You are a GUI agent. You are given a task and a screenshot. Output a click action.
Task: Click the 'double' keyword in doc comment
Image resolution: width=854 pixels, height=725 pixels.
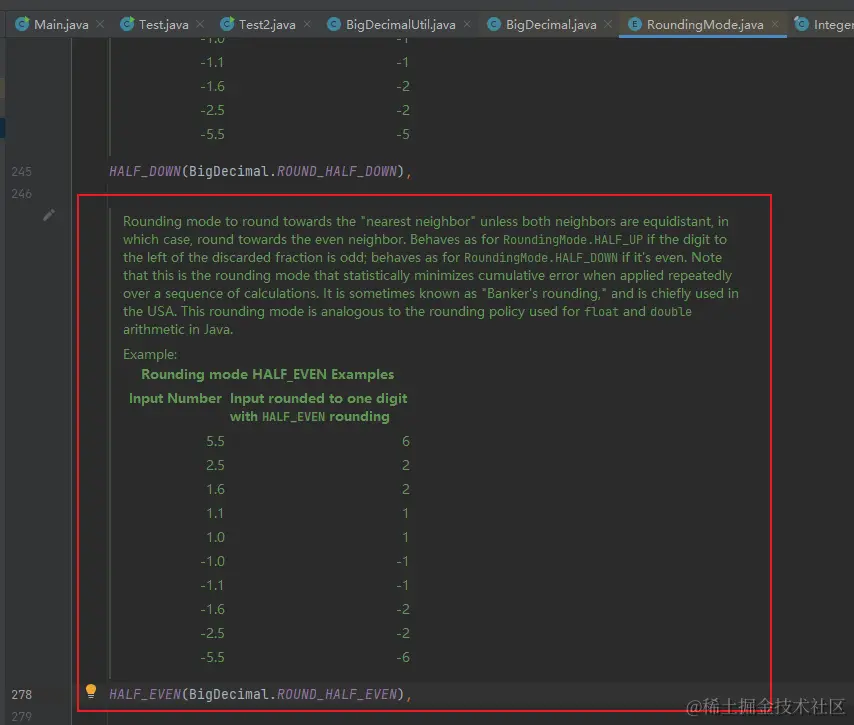pos(670,312)
